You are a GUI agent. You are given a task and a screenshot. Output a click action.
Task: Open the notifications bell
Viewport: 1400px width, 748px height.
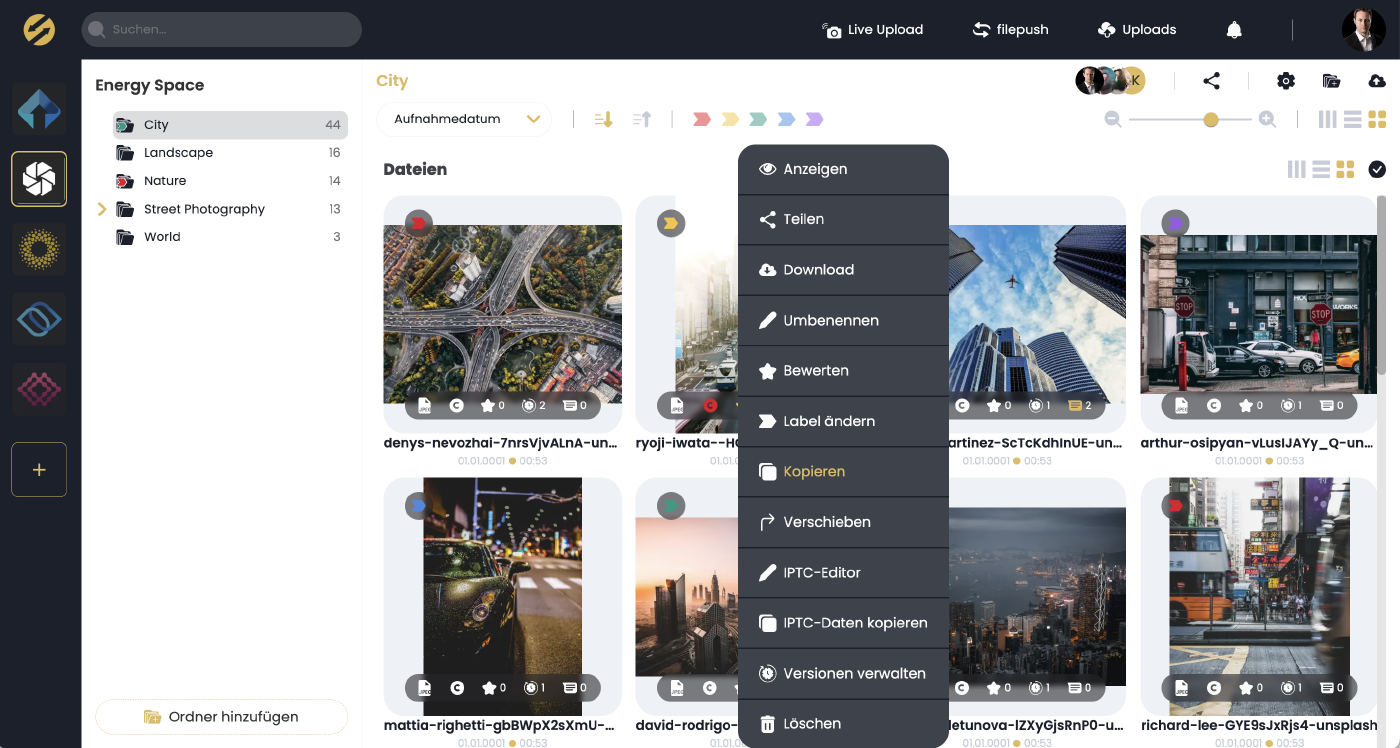click(1234, 30)
